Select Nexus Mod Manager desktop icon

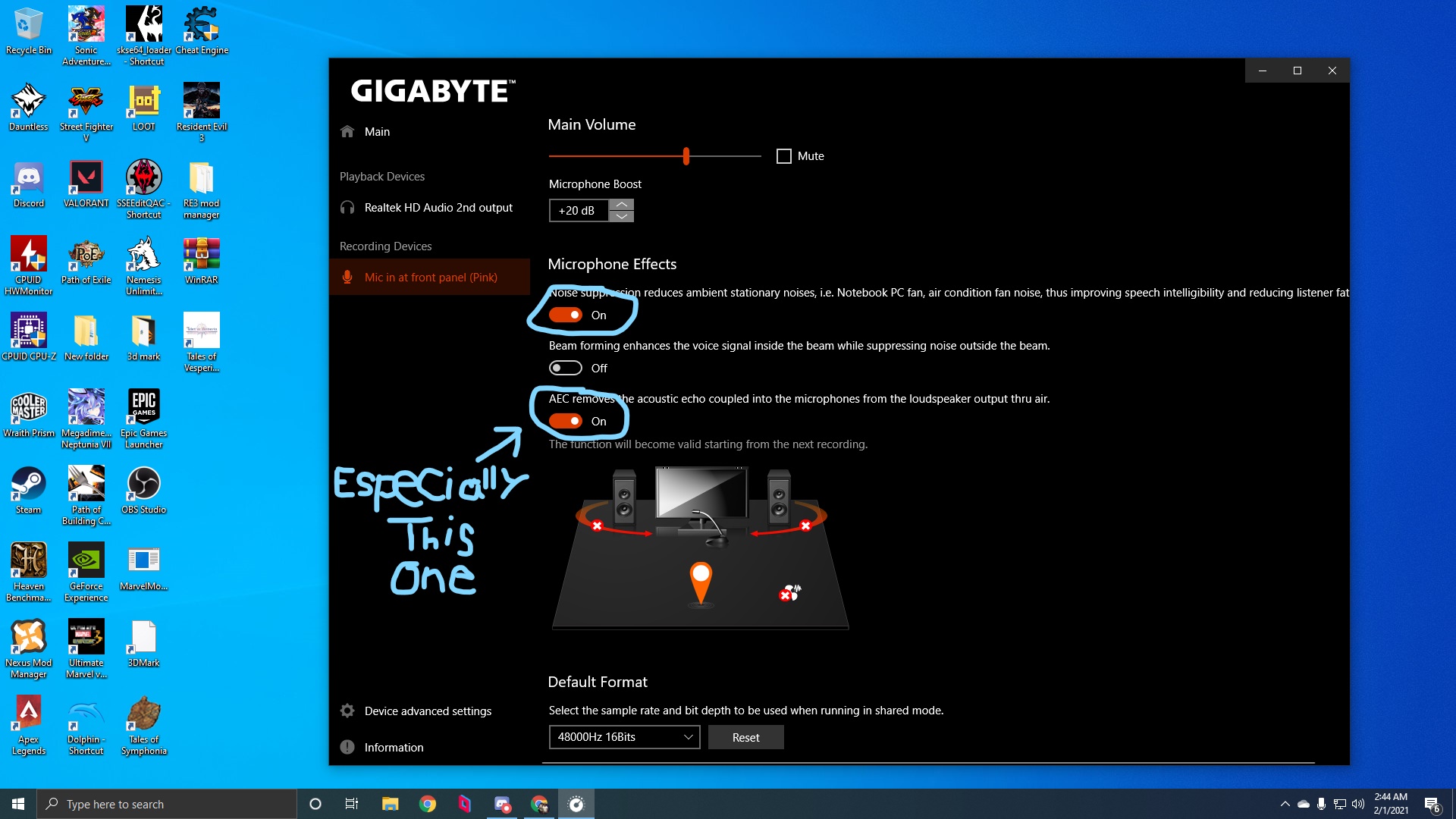tap(29, 649)
